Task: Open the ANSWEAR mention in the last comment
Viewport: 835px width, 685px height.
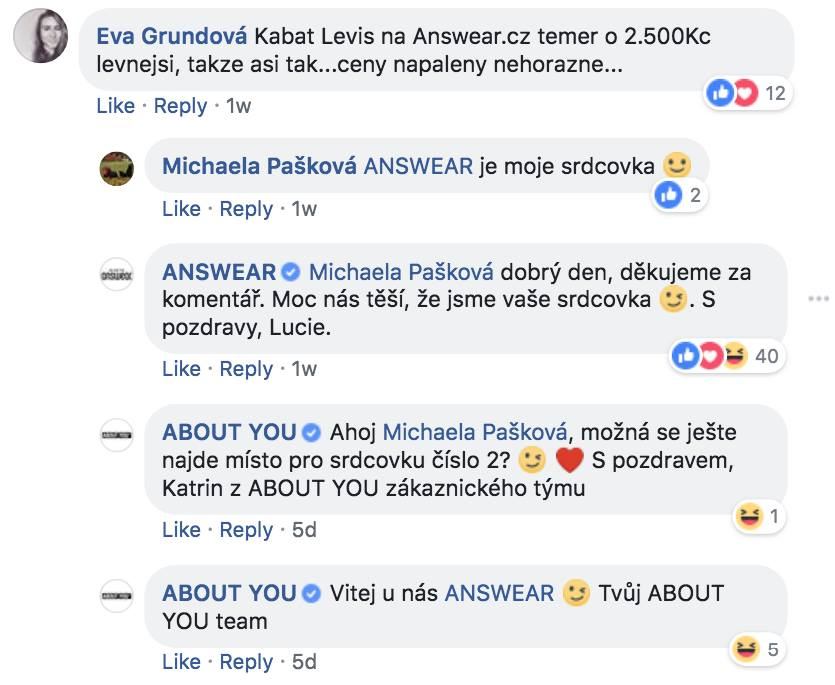Action: [x=499, y=593]
